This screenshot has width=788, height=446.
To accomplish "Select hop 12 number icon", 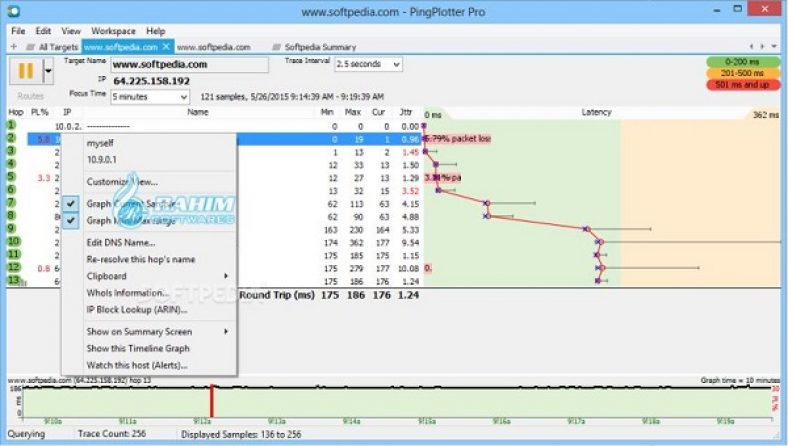I will tap(14, 267).
